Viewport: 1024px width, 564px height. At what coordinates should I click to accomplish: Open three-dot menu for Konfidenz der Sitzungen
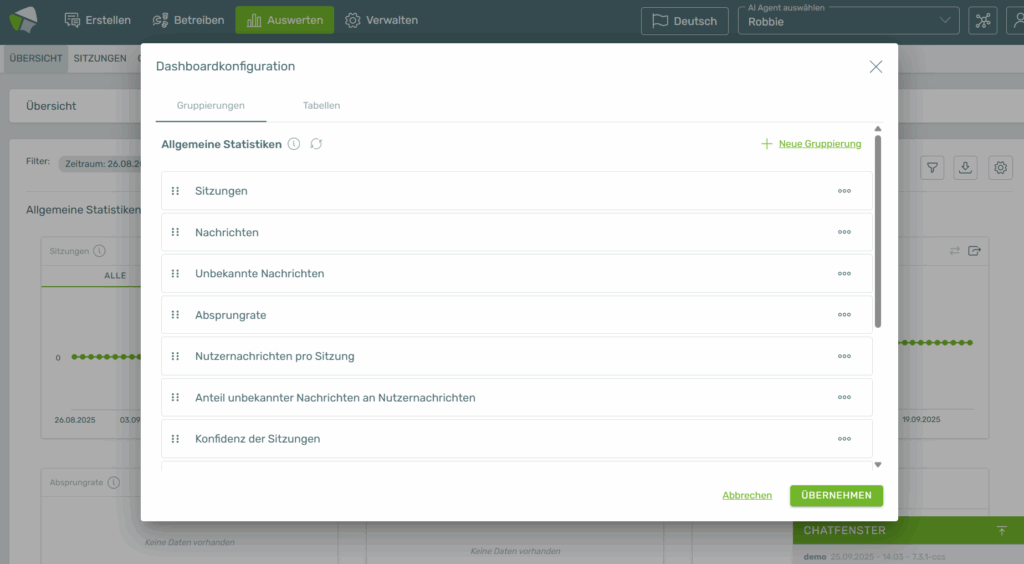844,439
